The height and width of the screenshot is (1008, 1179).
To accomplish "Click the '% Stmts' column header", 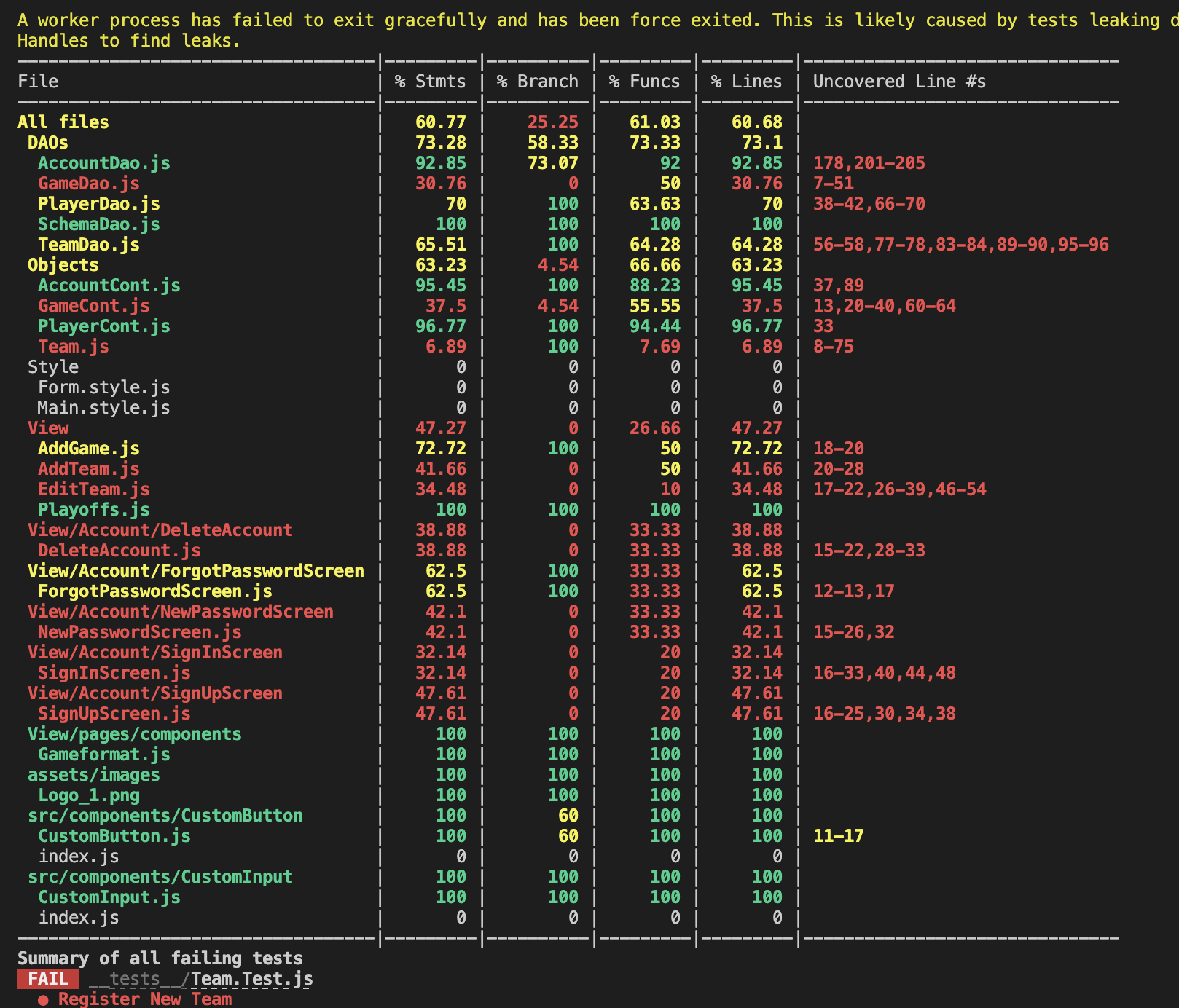I will pos(430,82).
